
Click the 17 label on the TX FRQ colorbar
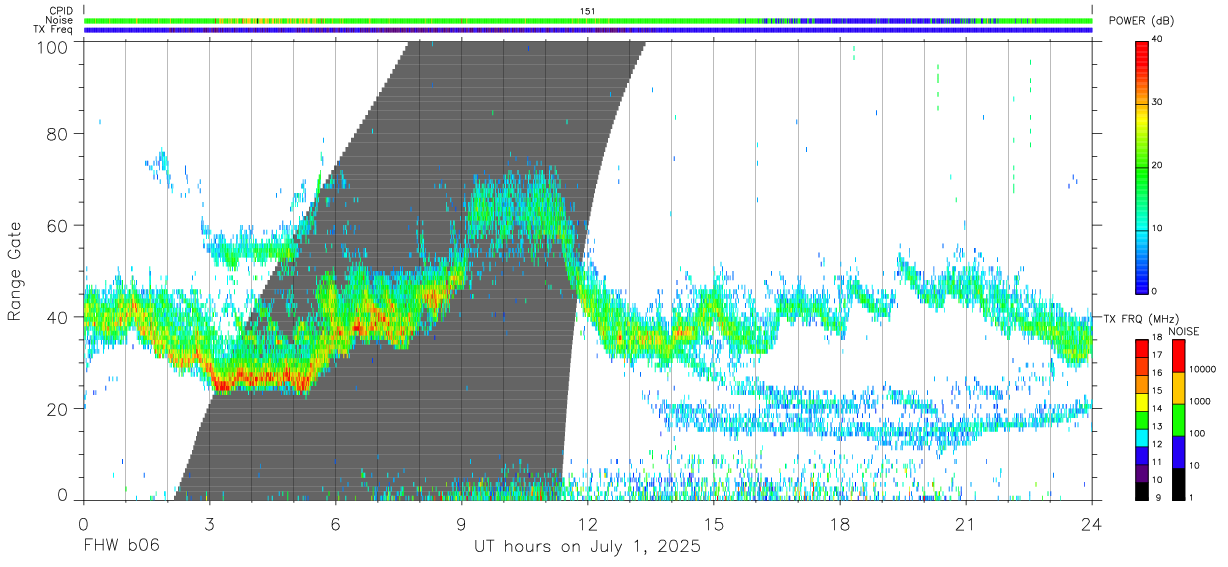tap(1158, 356)
